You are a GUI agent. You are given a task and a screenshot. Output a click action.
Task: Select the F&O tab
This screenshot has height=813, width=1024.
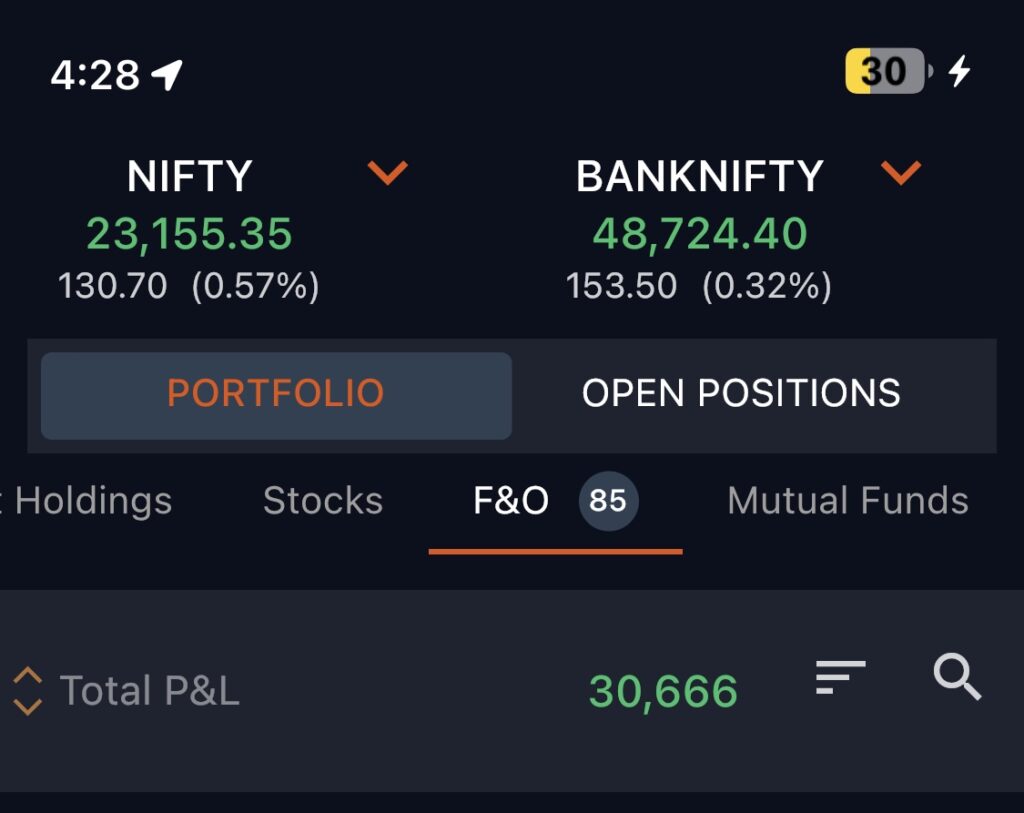(511, 501)
